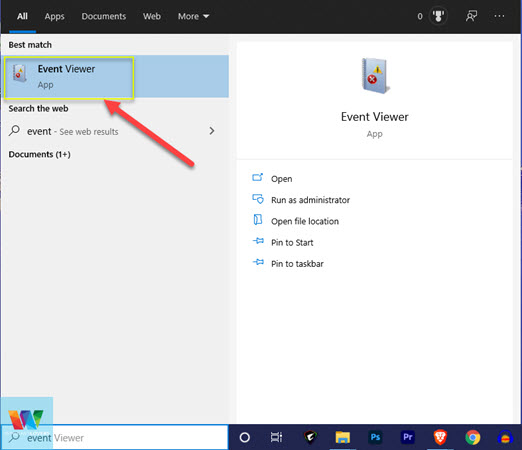The image size is (522, 450).
Task: Switch to the All tab
Action: 22,16
